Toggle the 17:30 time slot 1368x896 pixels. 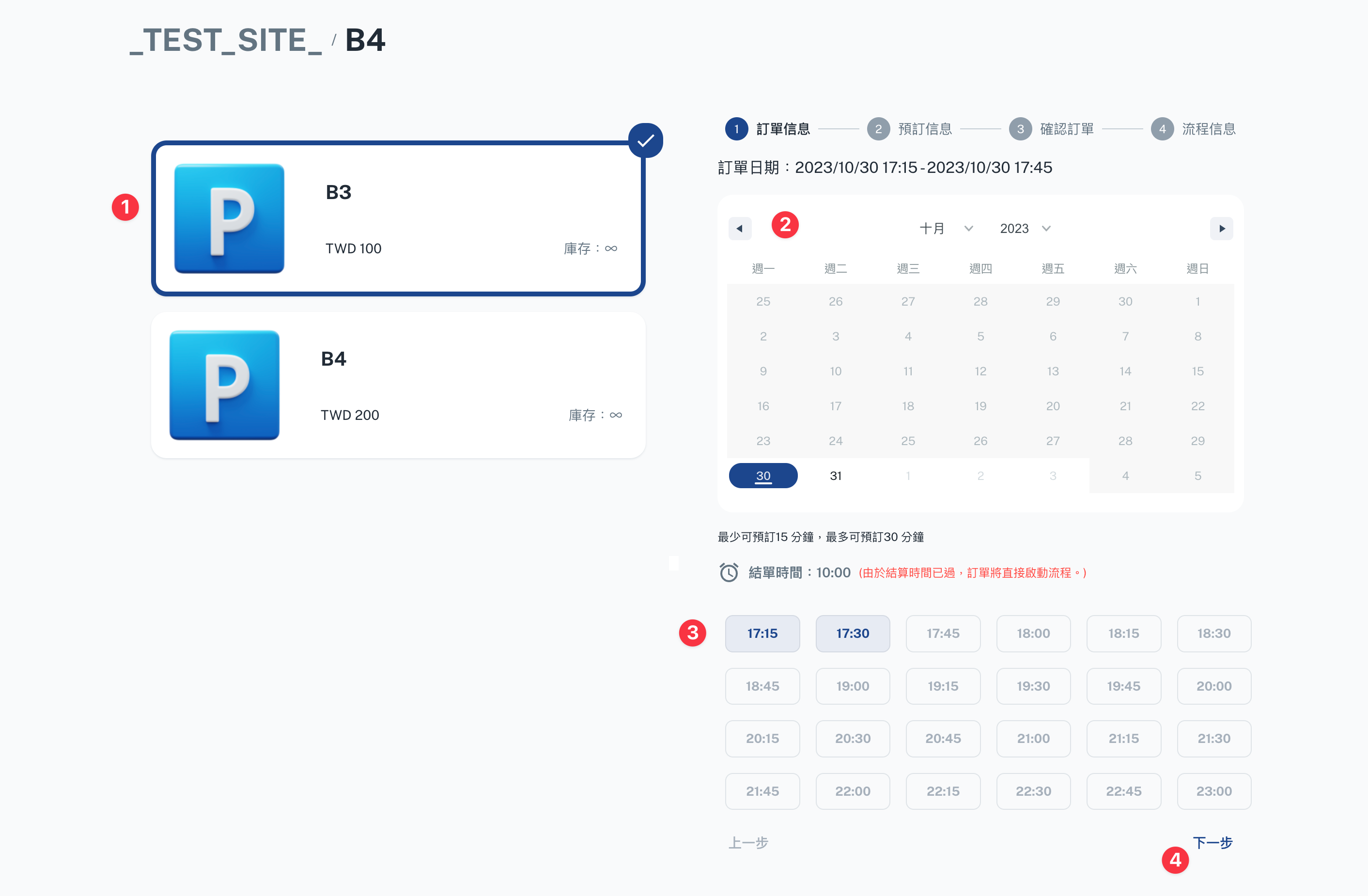tap(853, 633)
